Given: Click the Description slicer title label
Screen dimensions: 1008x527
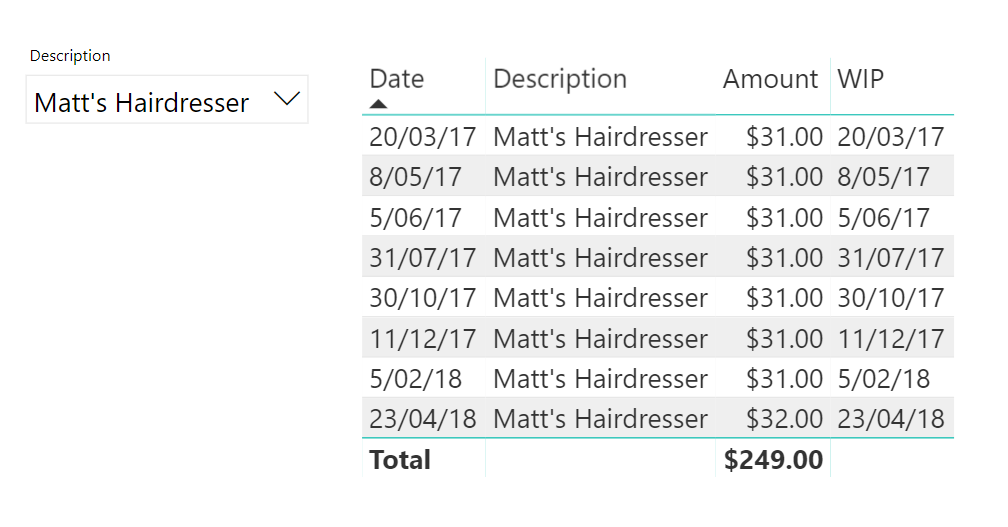Looking at the screenshot, I should pos(70,56).
